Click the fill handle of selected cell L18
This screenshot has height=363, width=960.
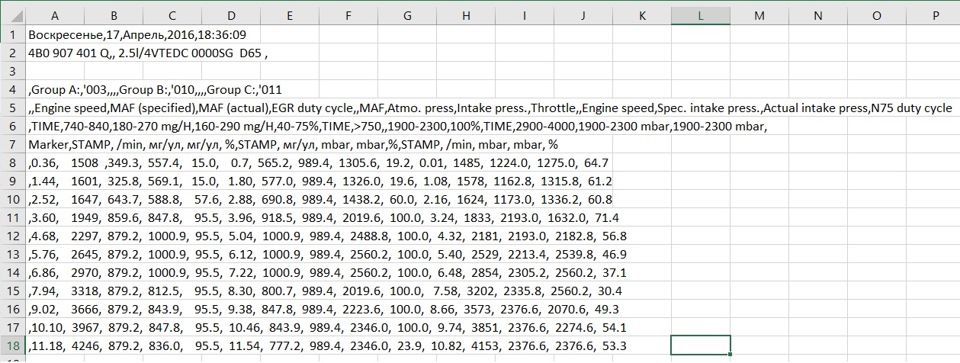click(x=730, y=354)
